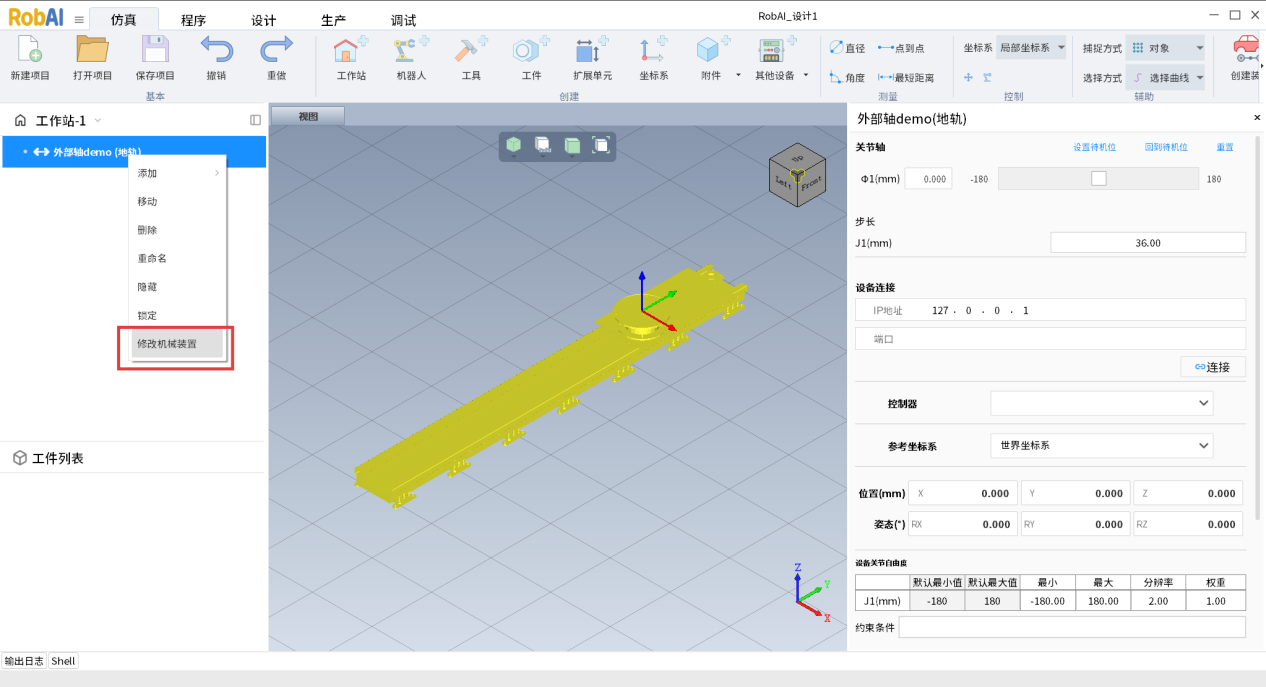Open the 输出日志 tab
The image size is (1266, 687).
tap(24, 661)
